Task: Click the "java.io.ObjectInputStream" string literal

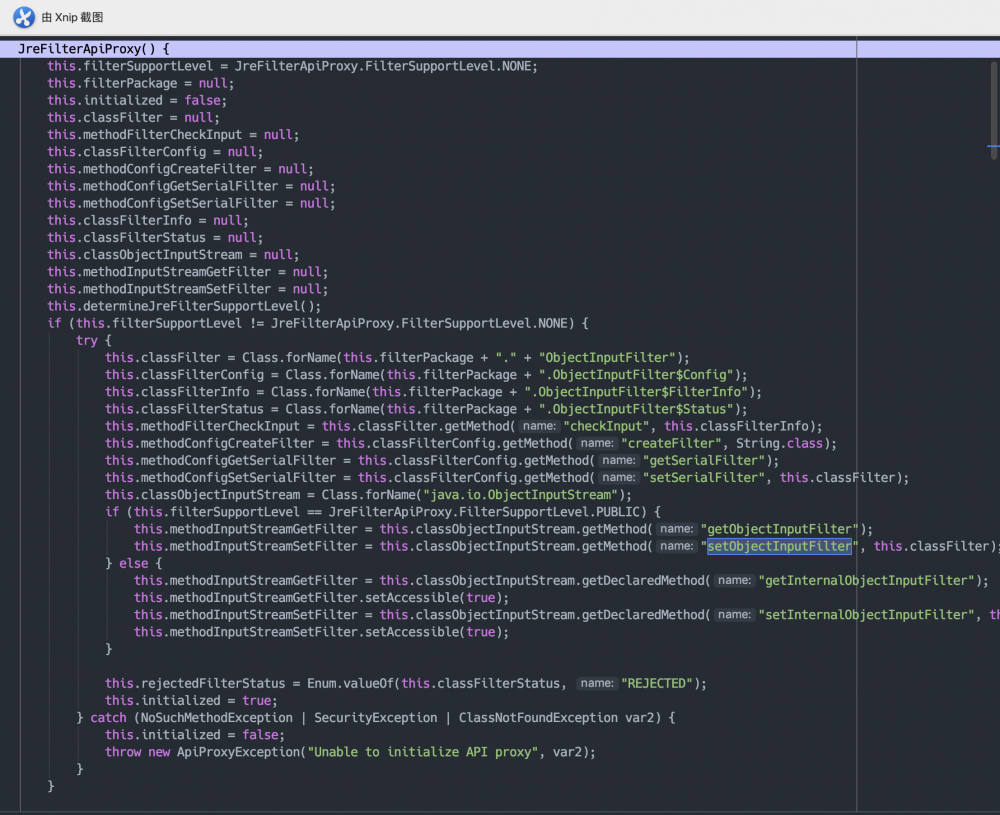Action: (520, 496)
